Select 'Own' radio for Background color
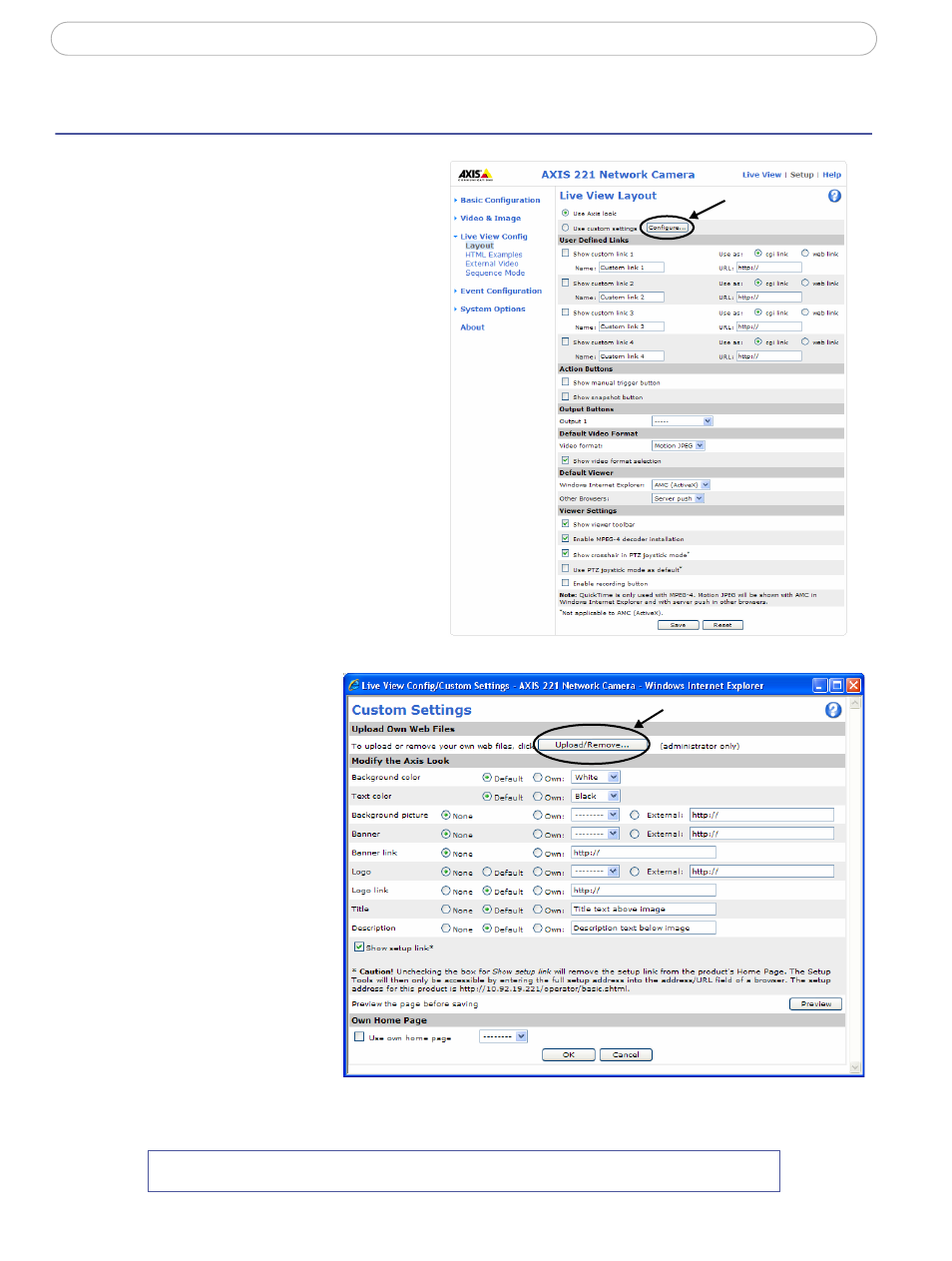 (x=538, y=777)
